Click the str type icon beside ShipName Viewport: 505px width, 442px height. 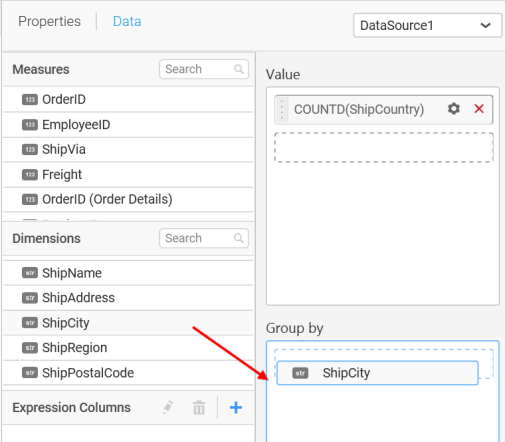click(30, 273)
